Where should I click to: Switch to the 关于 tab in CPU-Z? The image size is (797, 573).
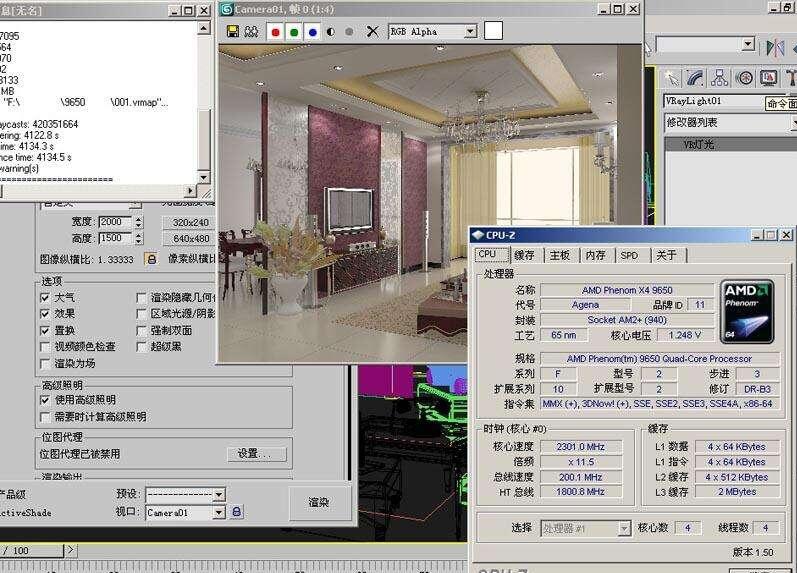667,255
